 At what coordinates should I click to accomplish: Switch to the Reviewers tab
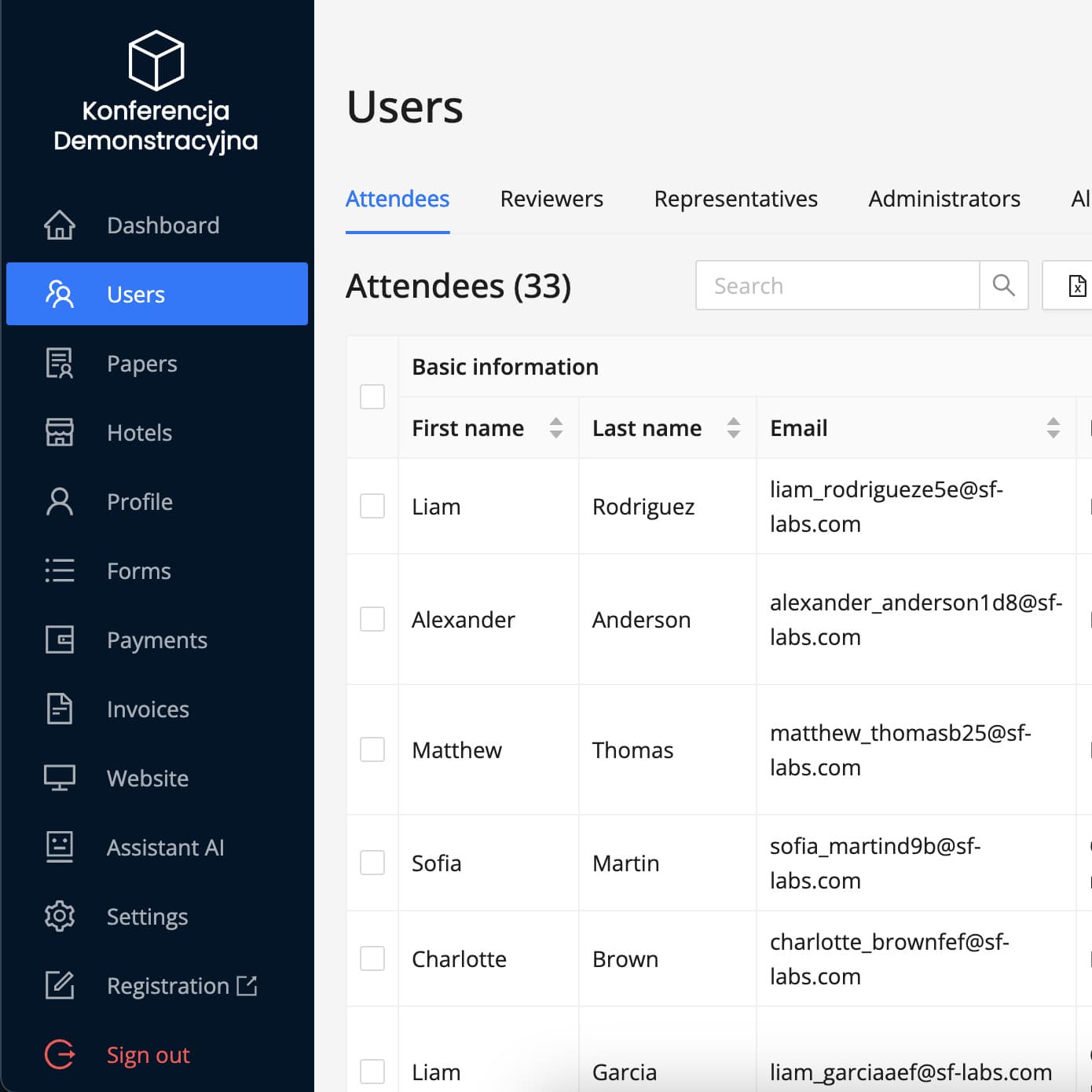tap(551, 199)
